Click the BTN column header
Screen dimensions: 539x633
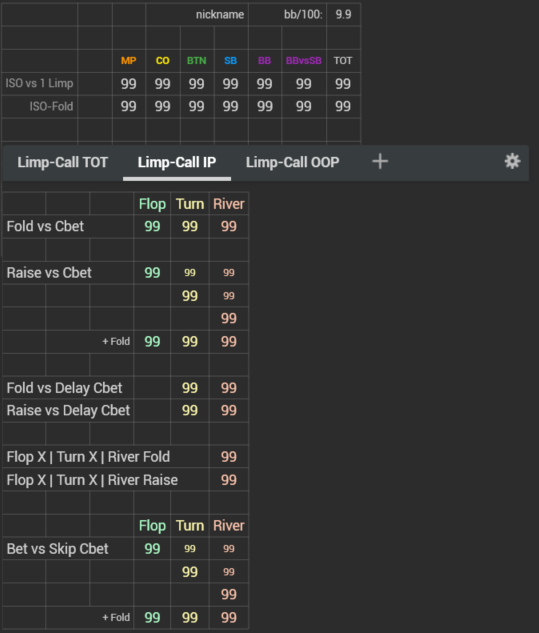coord(197,61)
